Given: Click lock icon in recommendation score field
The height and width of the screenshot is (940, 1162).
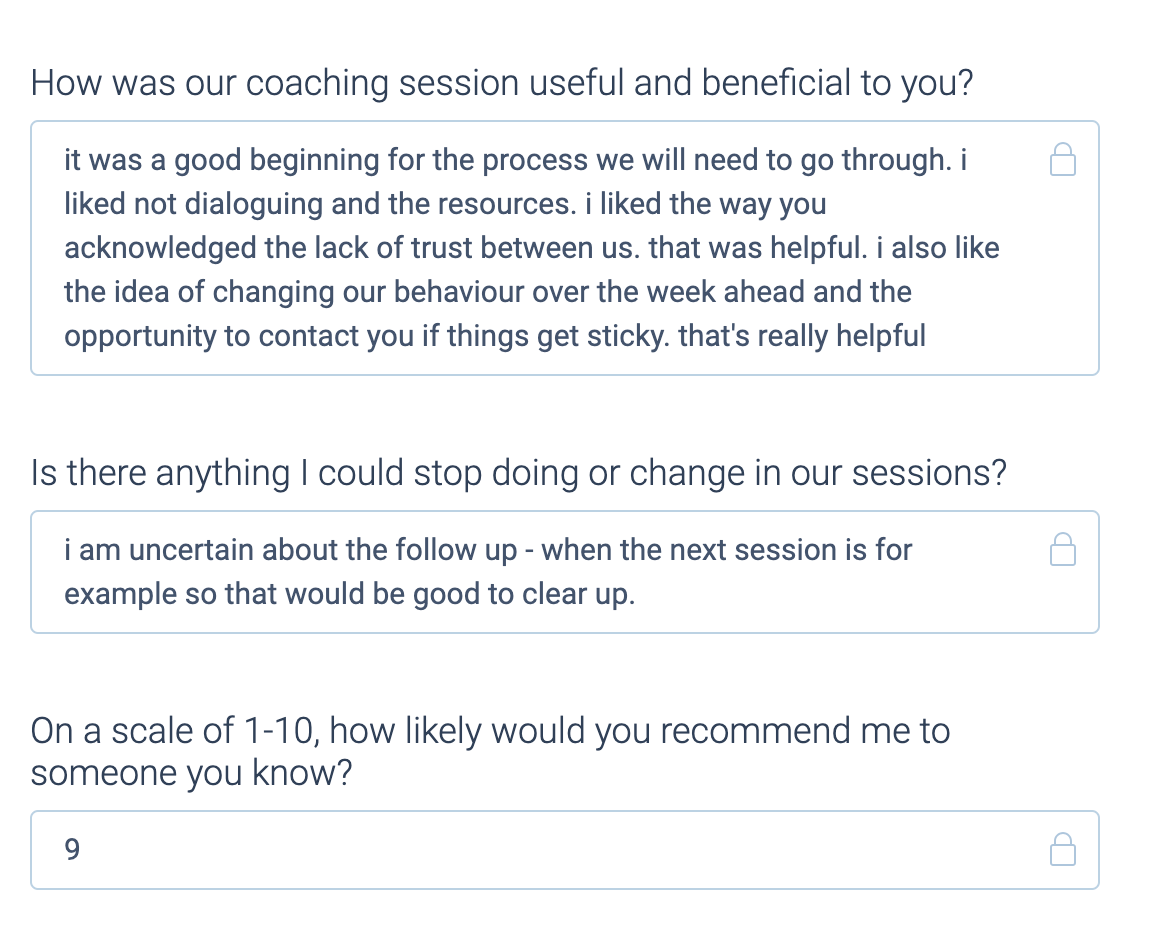Looking at the screenshot, I should [1062, 849].
